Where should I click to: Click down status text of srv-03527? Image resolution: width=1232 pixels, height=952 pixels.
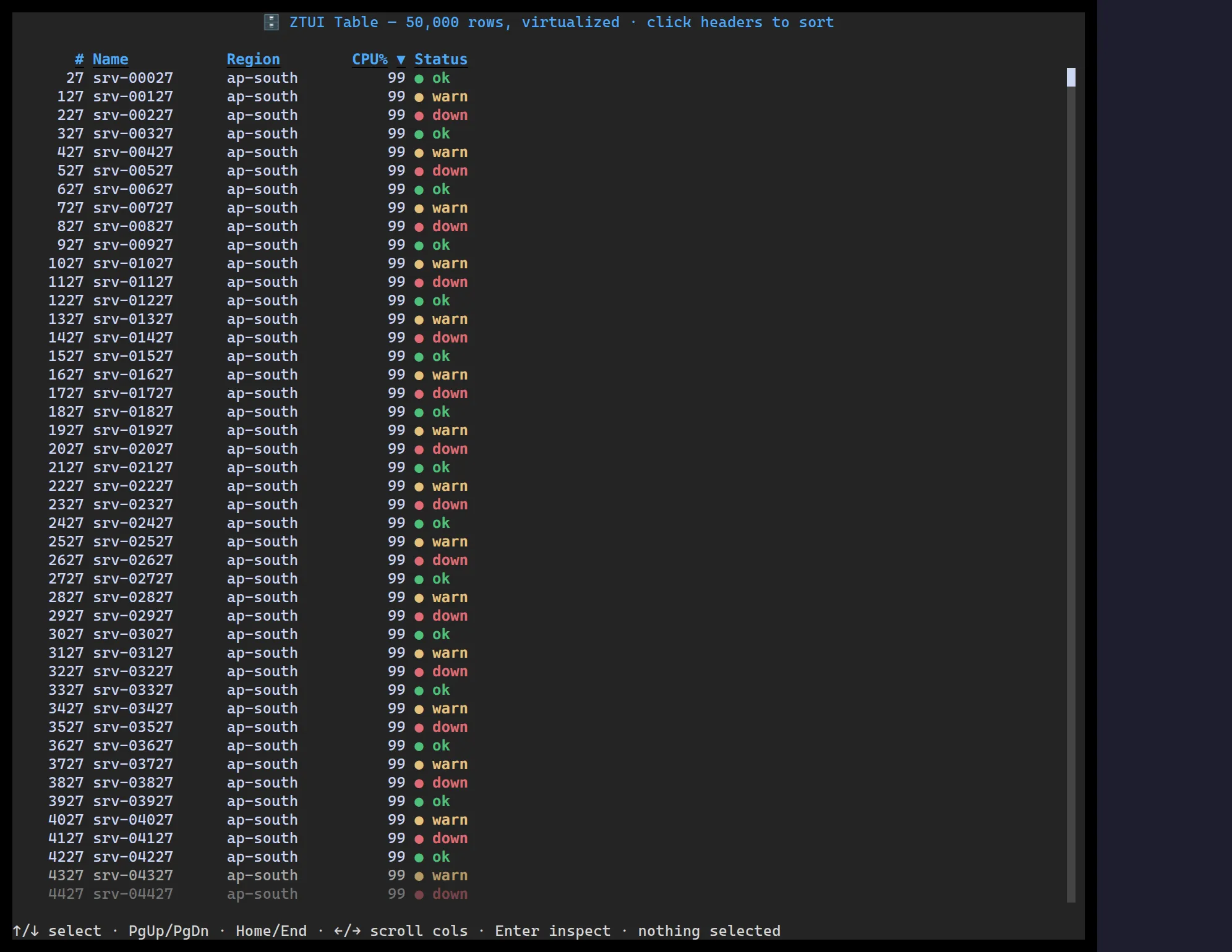pos(450,727)
